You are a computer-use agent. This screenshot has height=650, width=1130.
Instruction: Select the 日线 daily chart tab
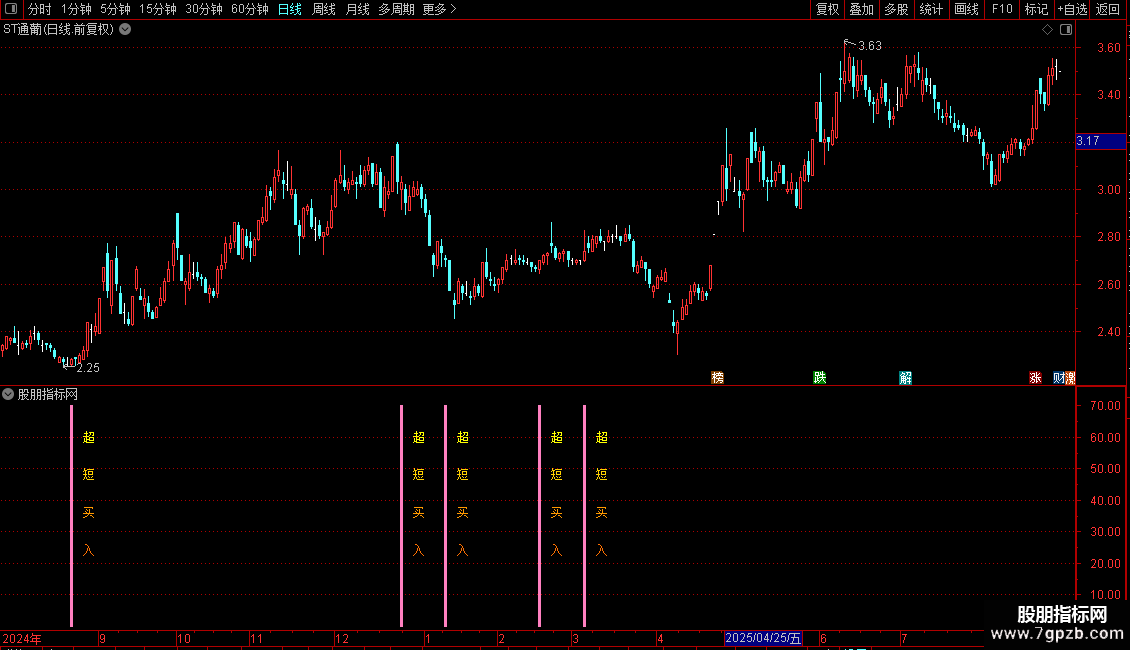coord(290,9)
